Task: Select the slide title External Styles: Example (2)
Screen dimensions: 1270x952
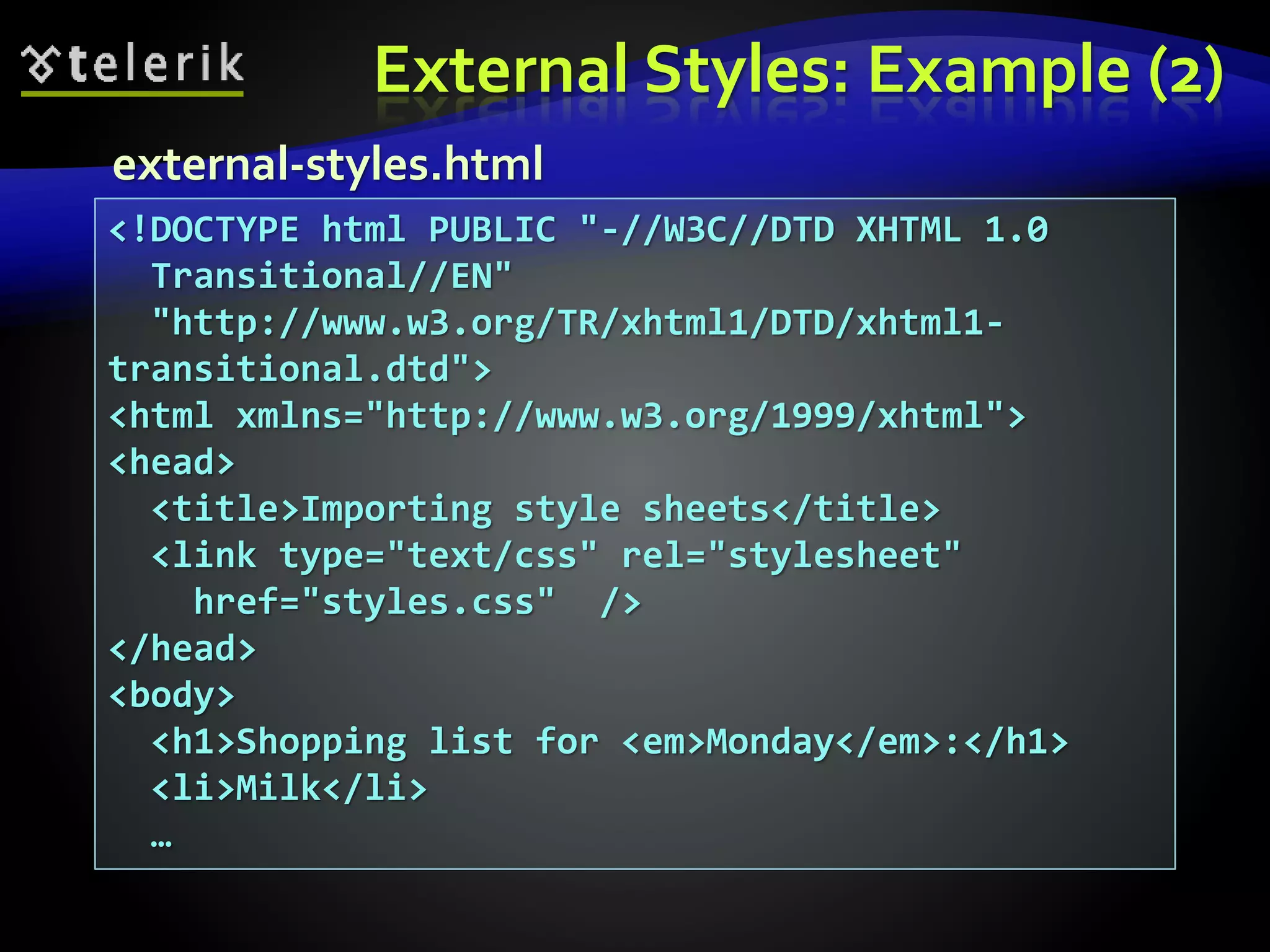Action: pyautogui.click(x=798, y=73)
